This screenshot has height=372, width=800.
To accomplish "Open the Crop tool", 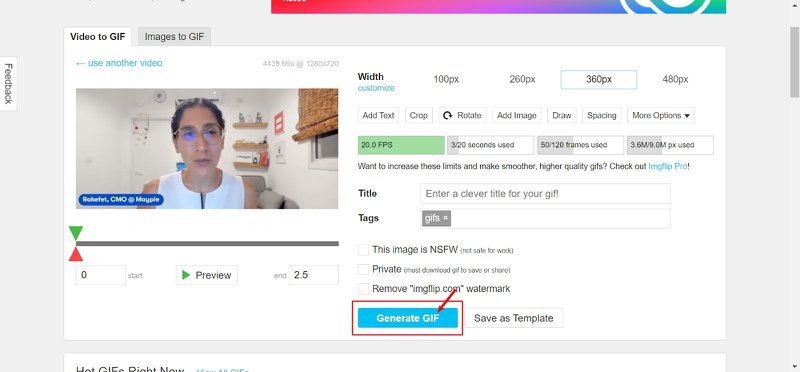I will (x=418, y=115).
